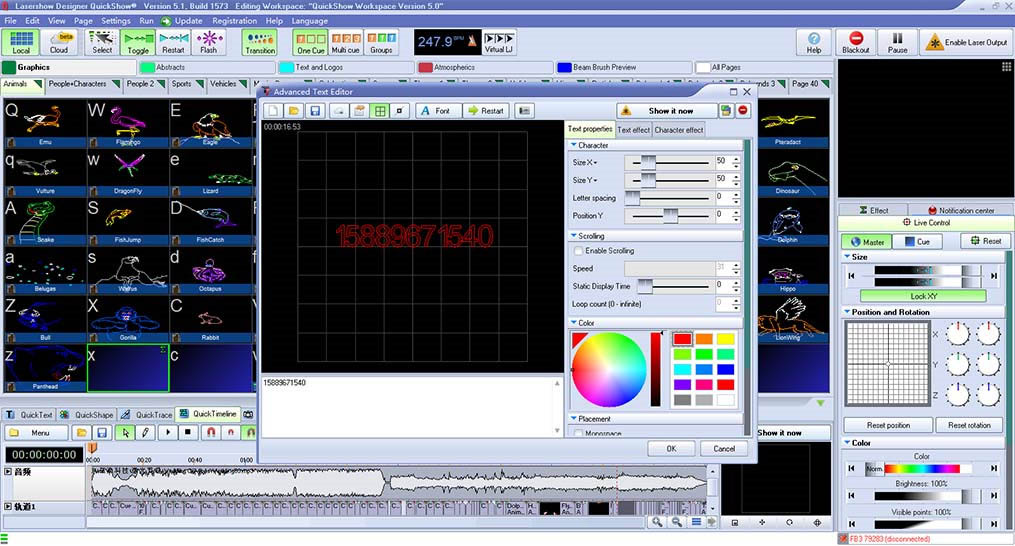
Task: Open the Settings menu
Action: (115, 21)
